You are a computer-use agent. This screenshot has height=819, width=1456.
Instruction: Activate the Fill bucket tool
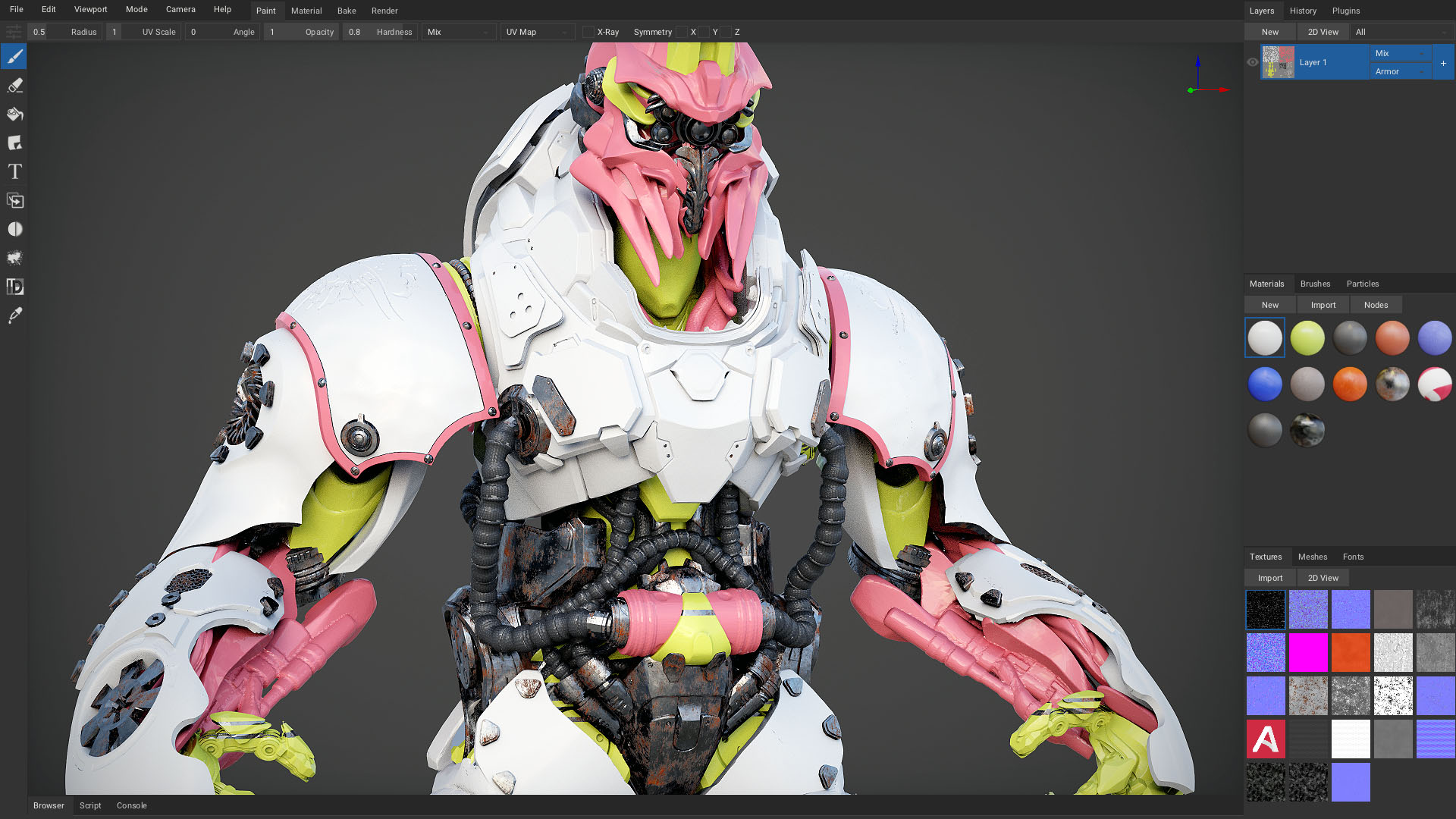pos(14,114)
